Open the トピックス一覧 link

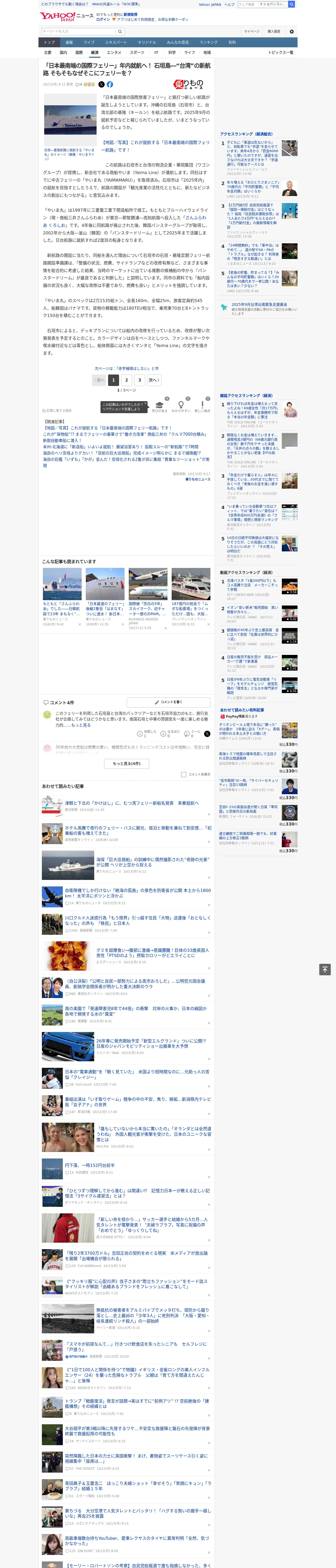[x=281, y=53]
